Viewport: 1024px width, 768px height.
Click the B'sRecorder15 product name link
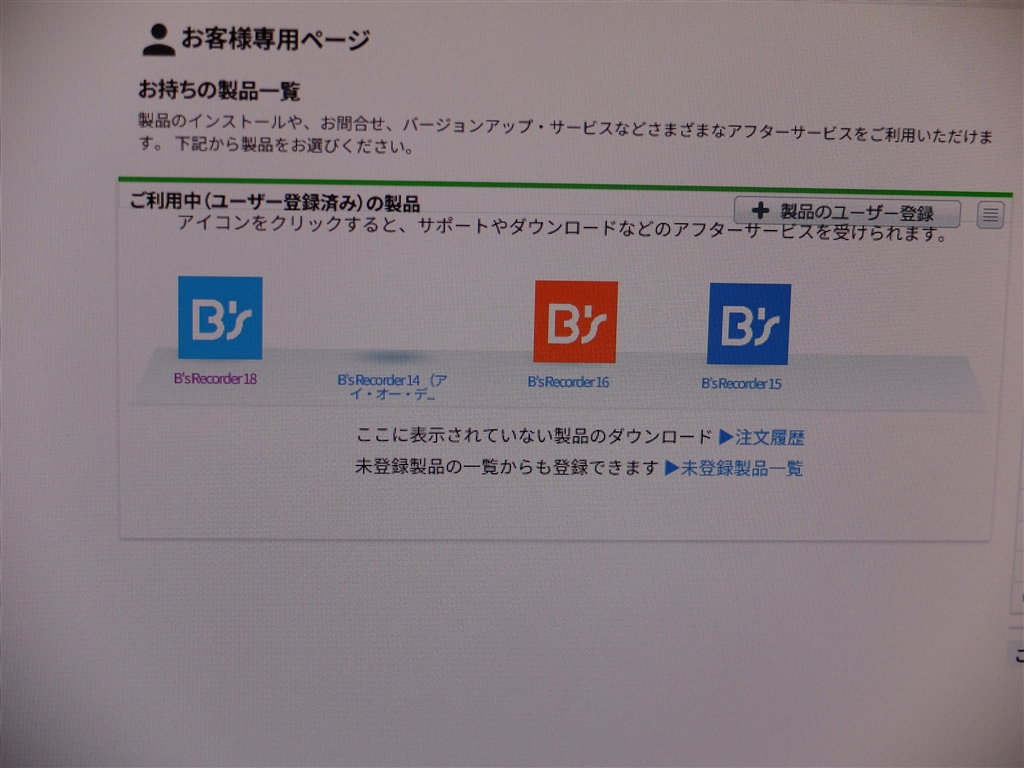[741, 383]
